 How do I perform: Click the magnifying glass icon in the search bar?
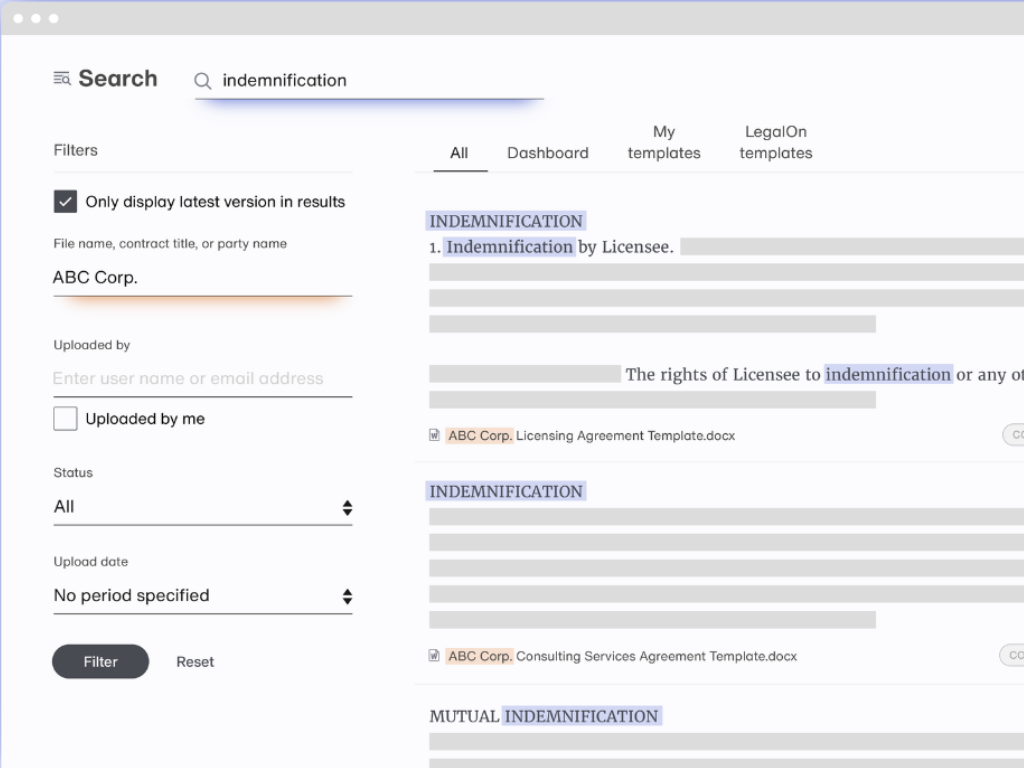coord(203,81)
